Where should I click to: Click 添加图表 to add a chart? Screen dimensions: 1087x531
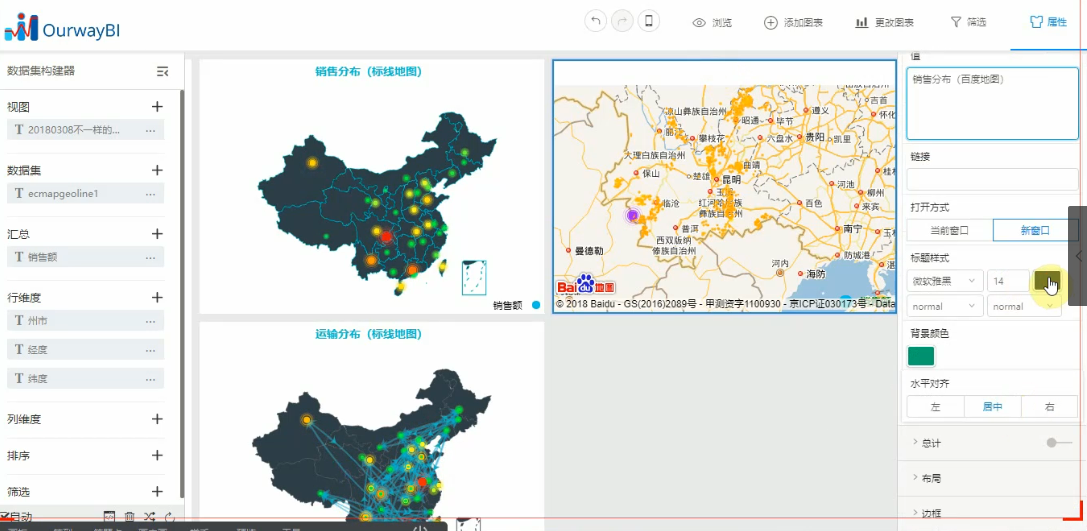[793, 22]
